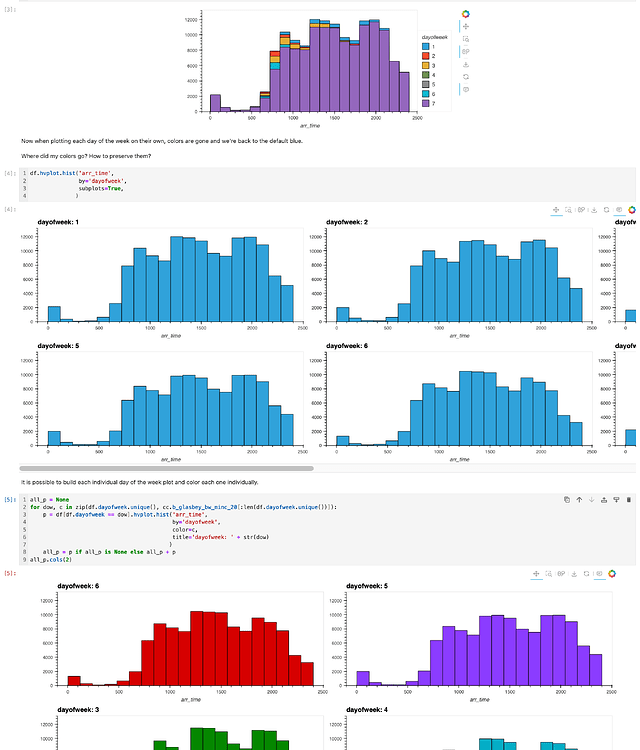Click 'all_p.cols(2)' line in cell 5
The height and width of the screenshot is (750, 640).
click(x=51, y=559)
